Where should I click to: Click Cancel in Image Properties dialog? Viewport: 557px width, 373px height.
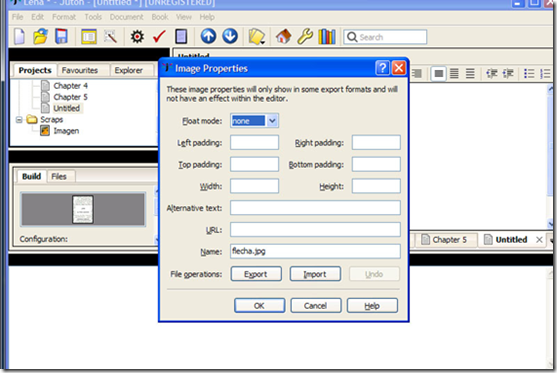[x=315, y=306]
